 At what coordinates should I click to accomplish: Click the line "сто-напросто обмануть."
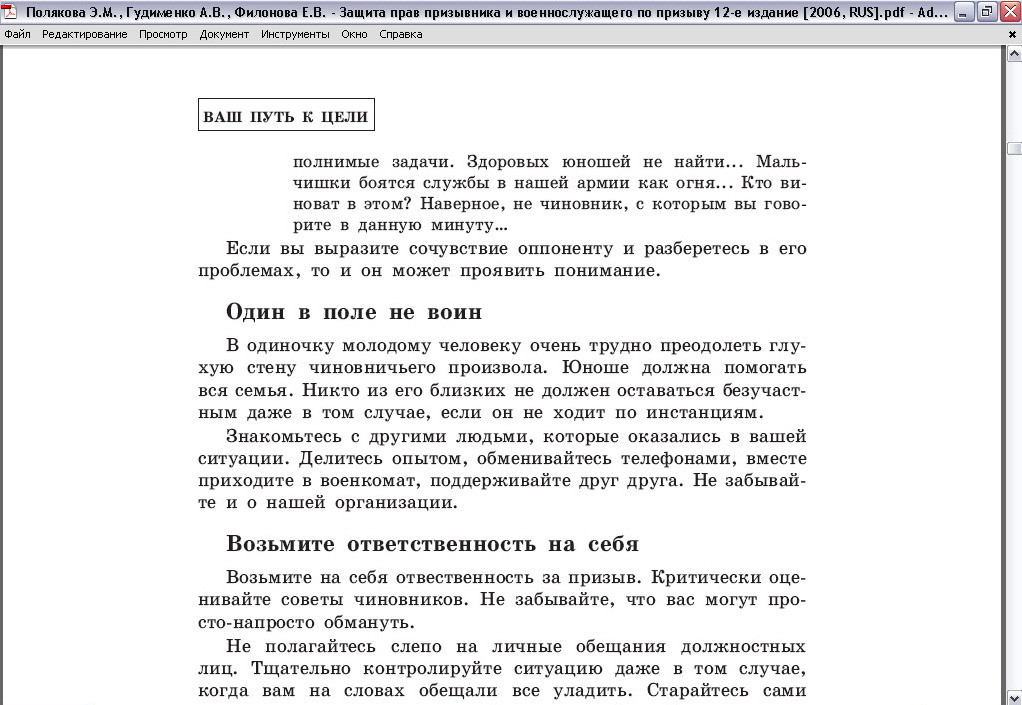coord(307,622)
